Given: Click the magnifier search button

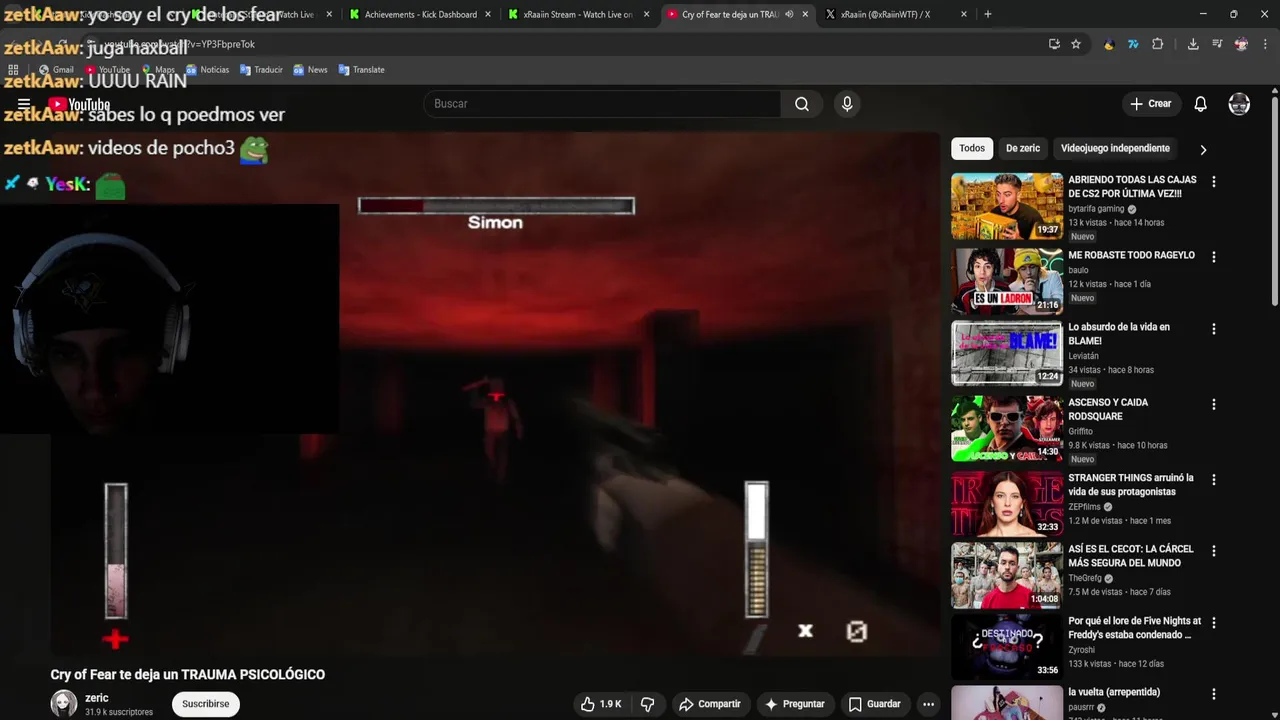Looking at the screenshot, I should (802, 104).
